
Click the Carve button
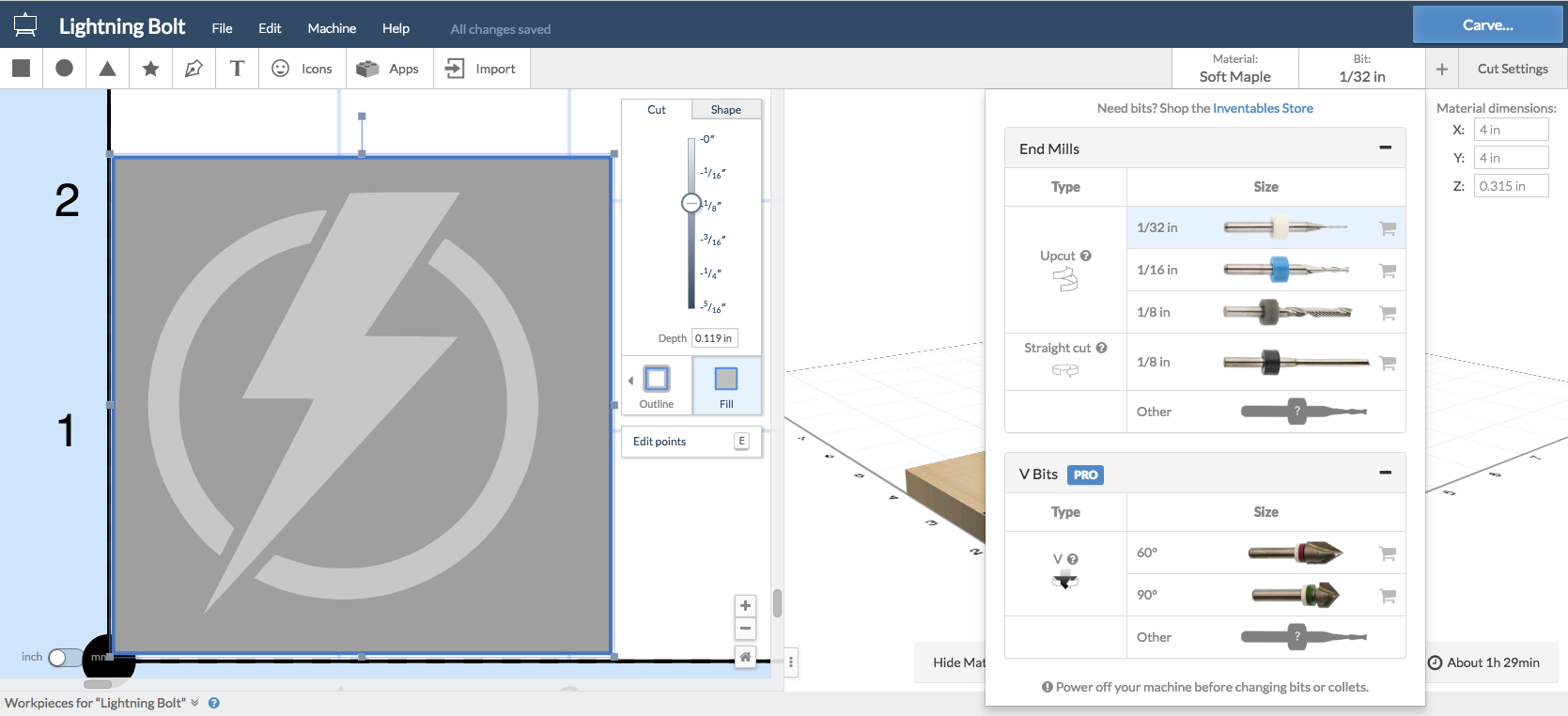(x=1487, y=25)
